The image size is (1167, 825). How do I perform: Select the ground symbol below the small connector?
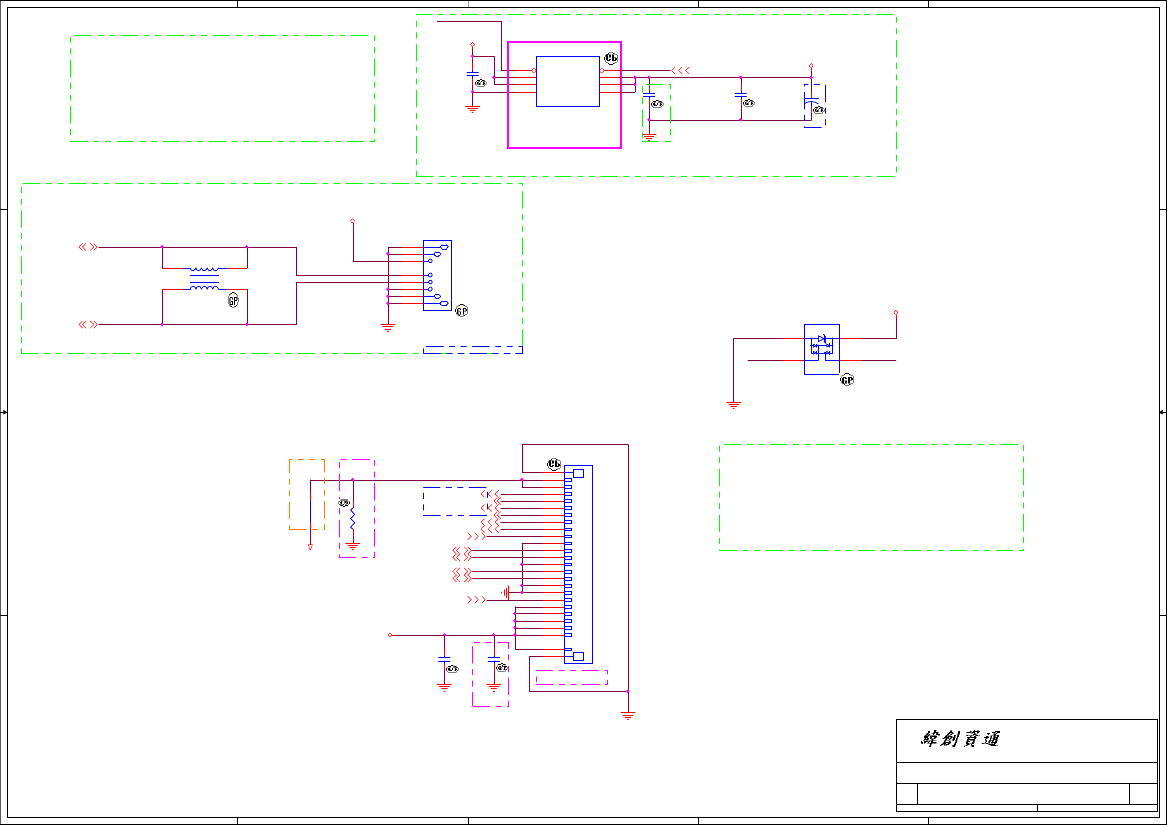tap(388, 328)
